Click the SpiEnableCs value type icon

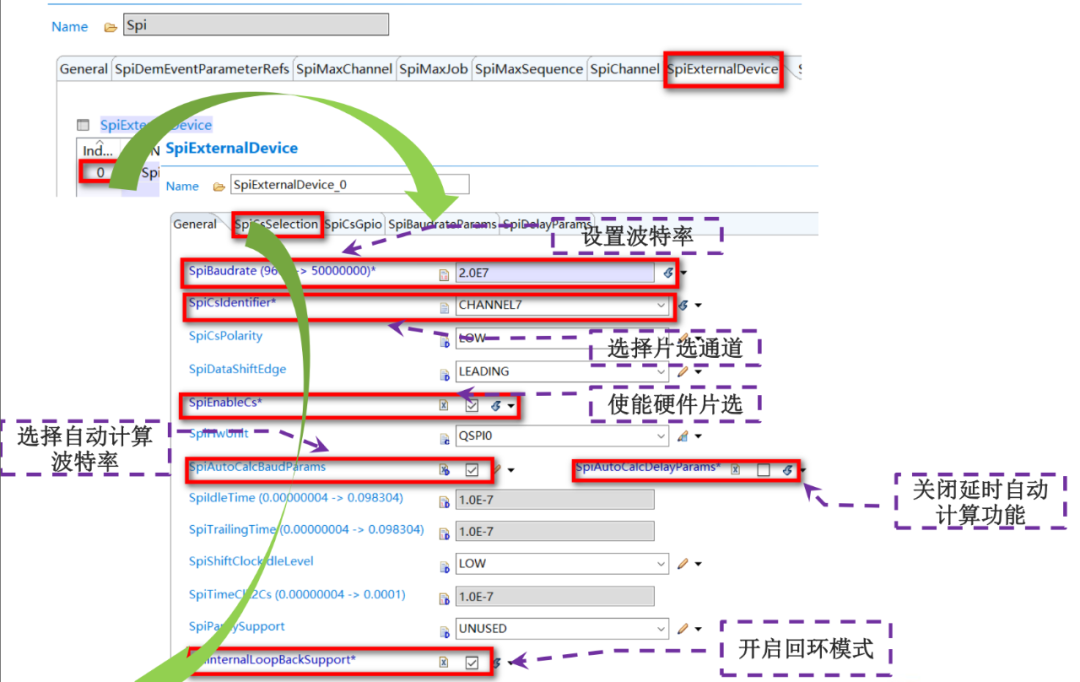[x=444, y=406]
